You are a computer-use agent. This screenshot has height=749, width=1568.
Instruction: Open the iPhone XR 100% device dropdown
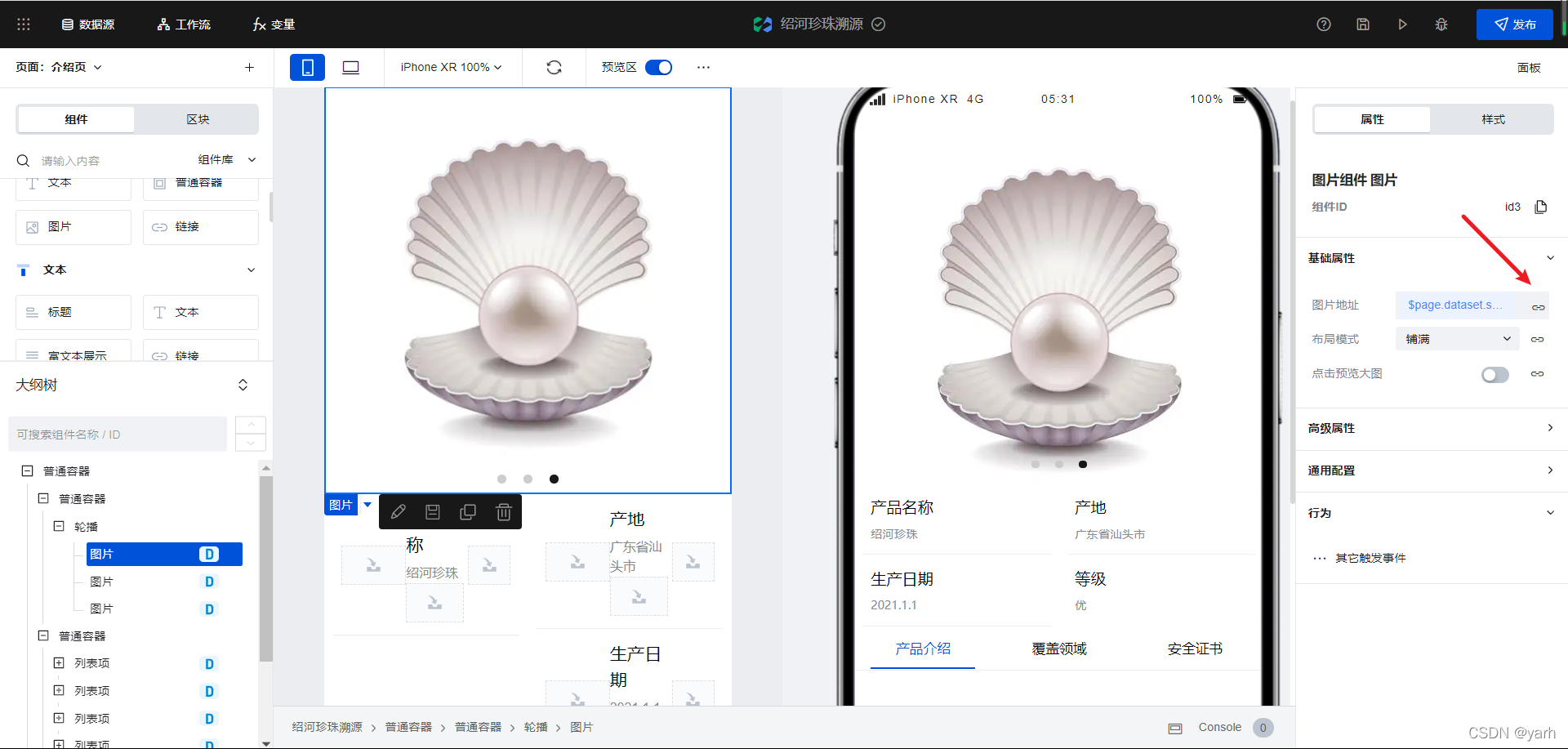pyautogui.click(x=451, y=67)
